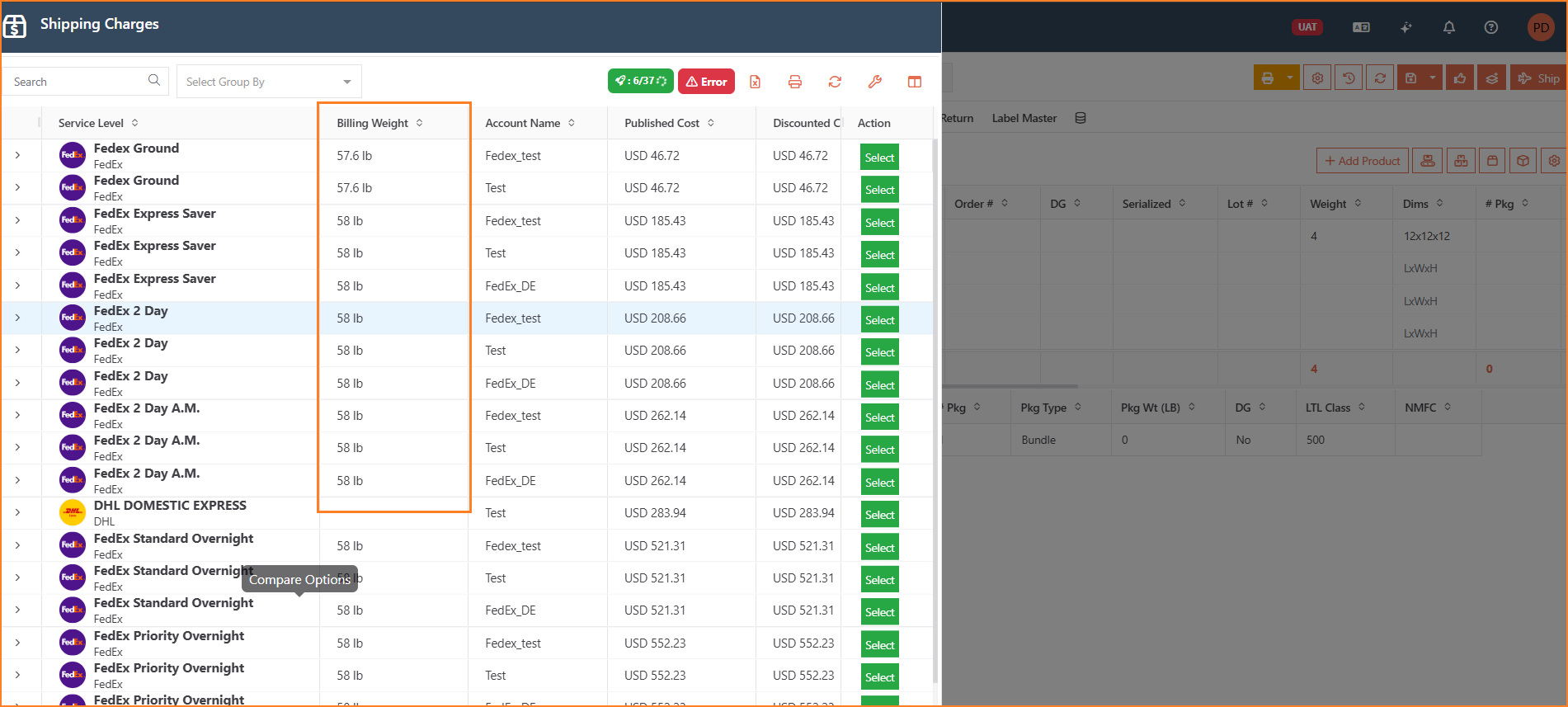Click the red Error button

pos(706,81)
